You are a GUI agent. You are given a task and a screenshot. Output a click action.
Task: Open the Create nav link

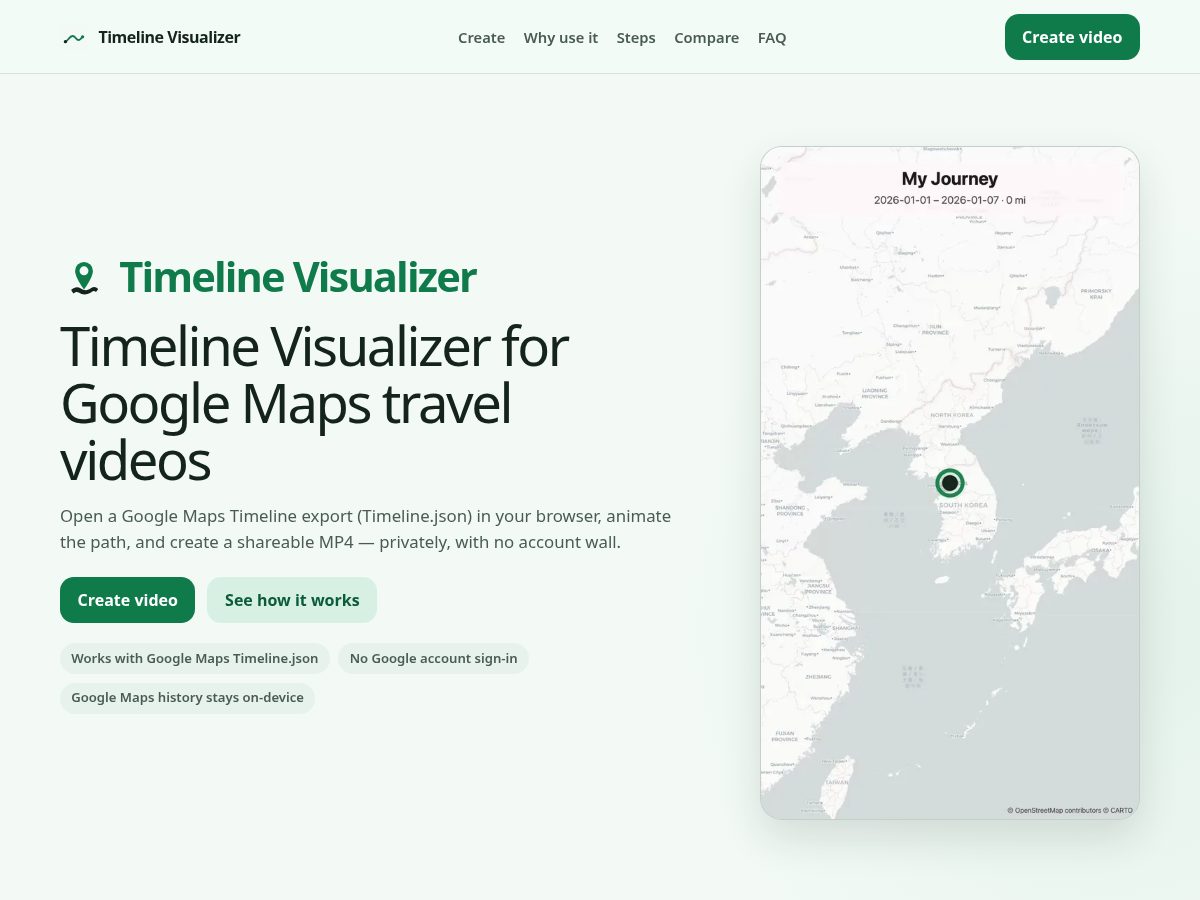pos(481,38)
